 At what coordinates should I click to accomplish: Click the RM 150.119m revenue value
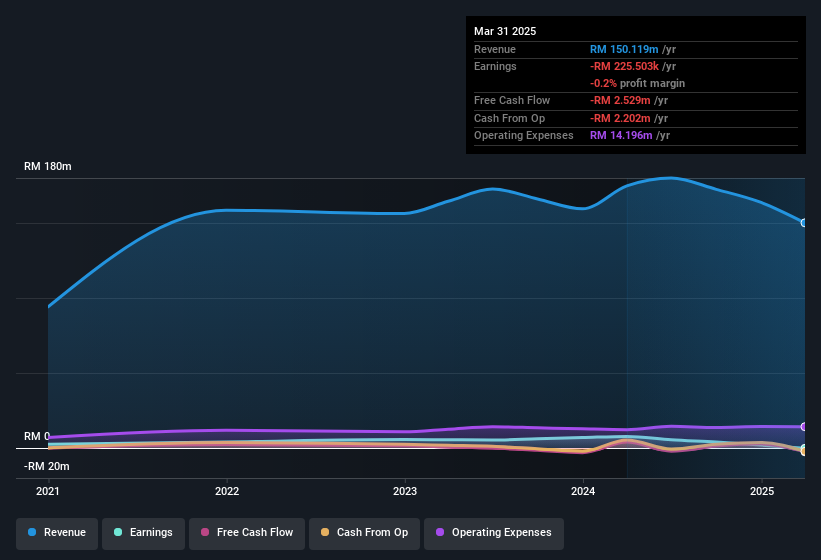click(x=624, y=49)
